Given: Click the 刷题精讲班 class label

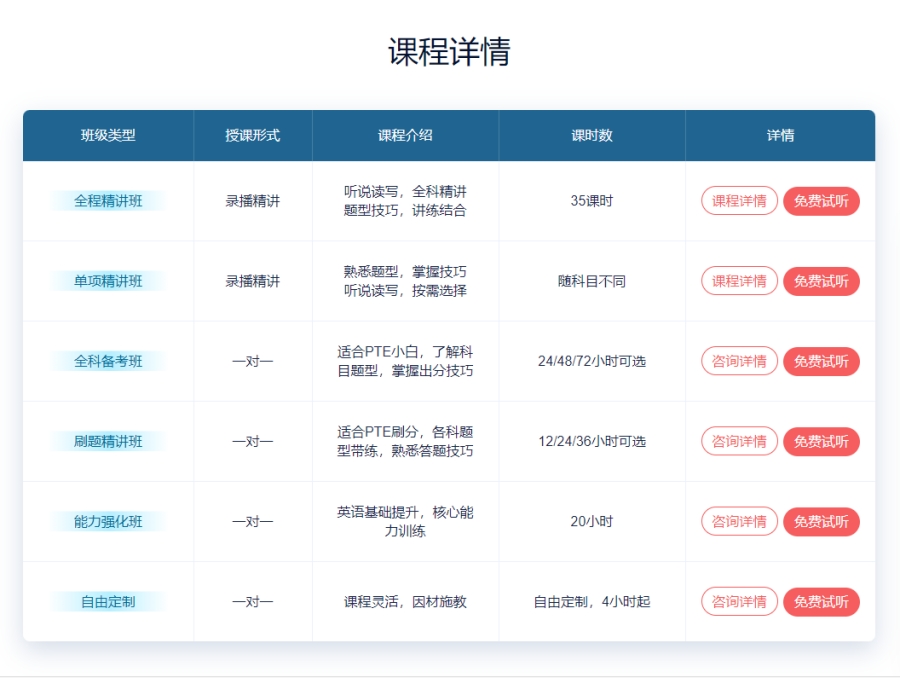Looking at the screenshot, I should coord(108,441).
